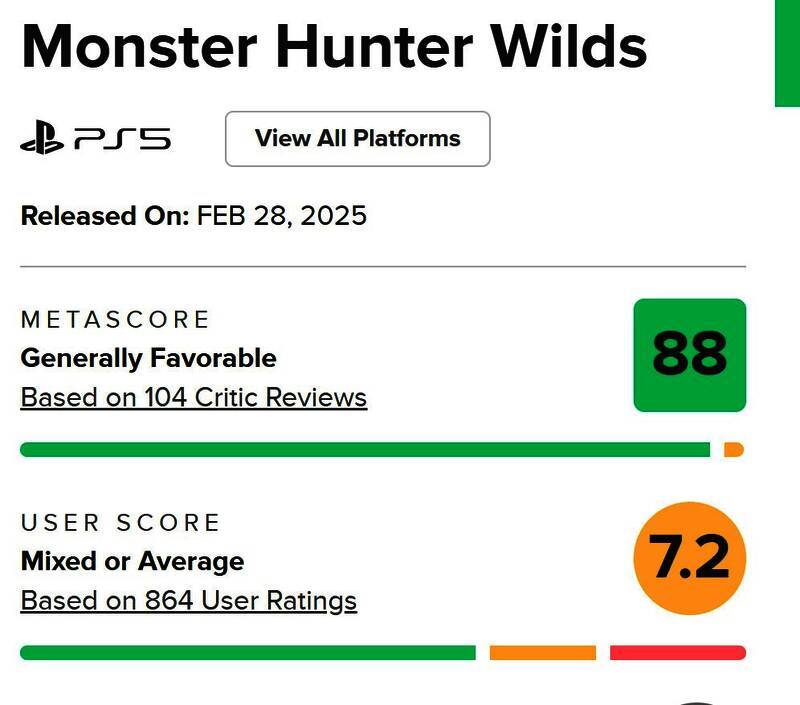Select green positive segment of critic reviews bar

(x=365, y=450)
